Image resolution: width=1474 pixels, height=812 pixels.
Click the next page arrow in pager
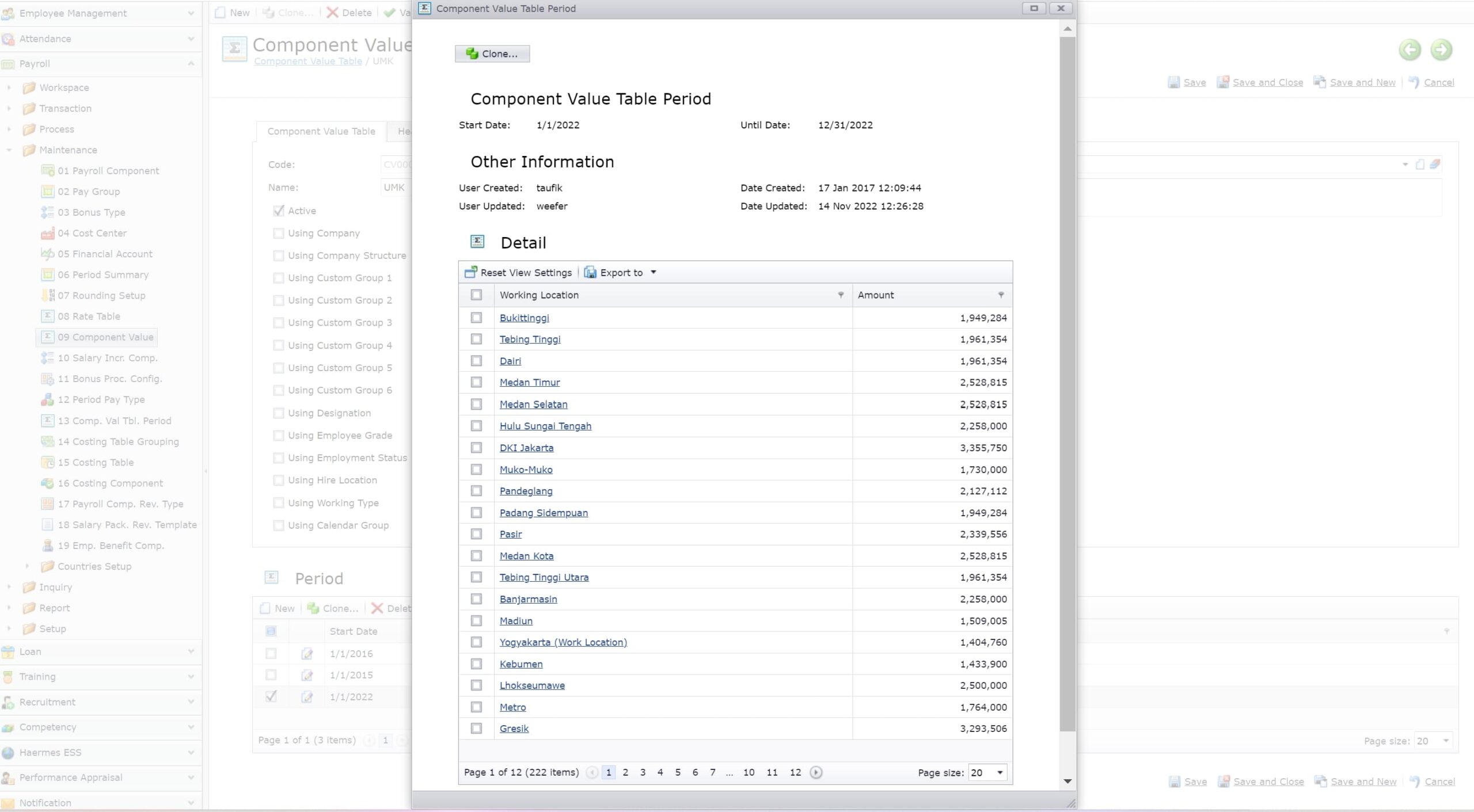point(816,772)
